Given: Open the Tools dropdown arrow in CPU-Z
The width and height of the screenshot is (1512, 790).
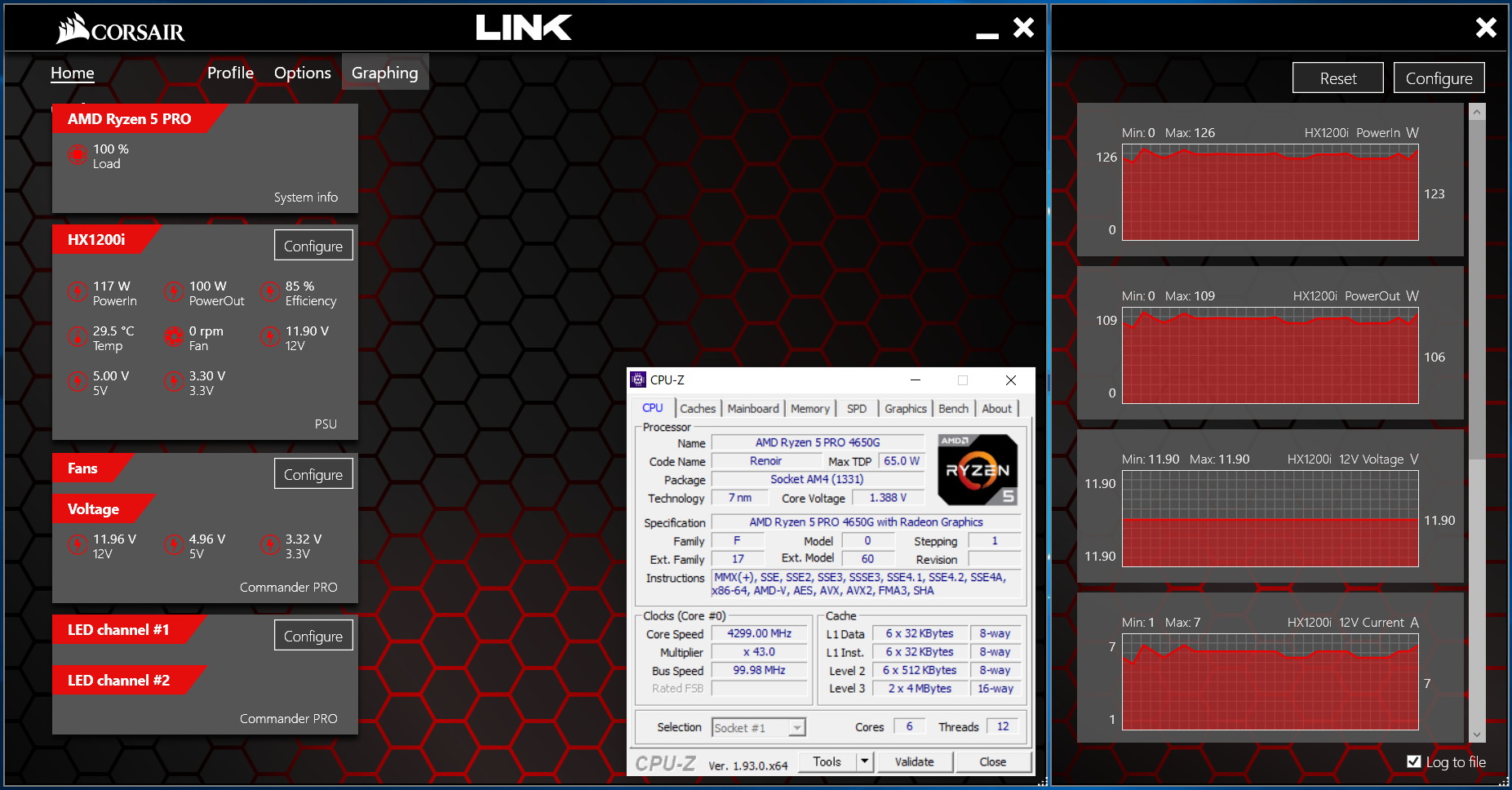Looking at the screenshot, I should [865, 761].
